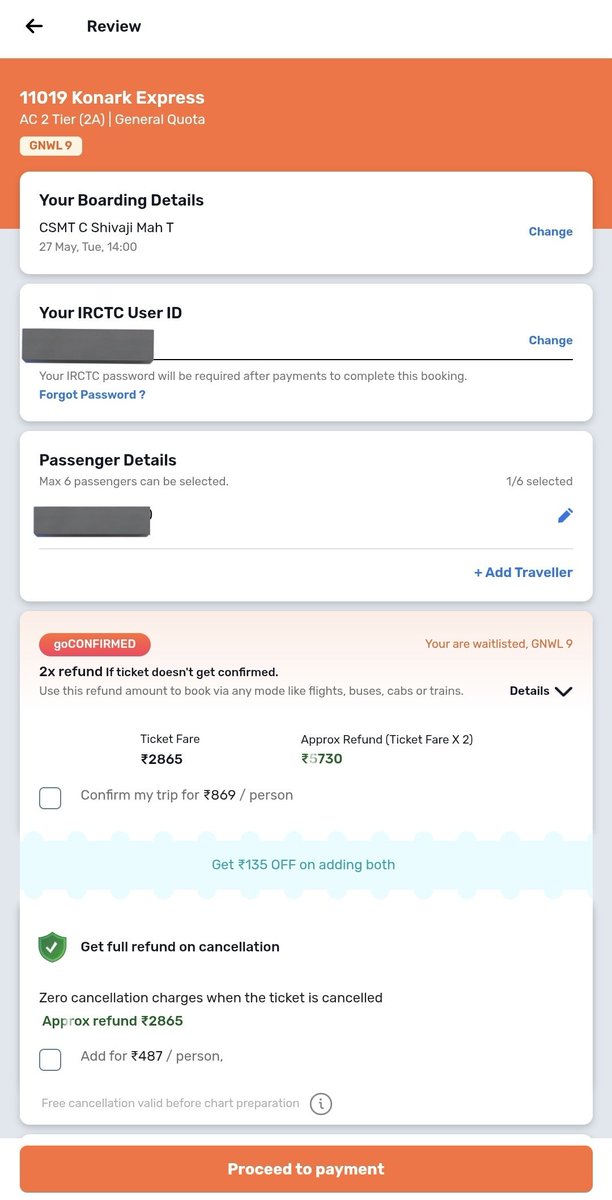Change the IRCTC User ID
This screenshot has height=1200, width=612.
[550, 340]
